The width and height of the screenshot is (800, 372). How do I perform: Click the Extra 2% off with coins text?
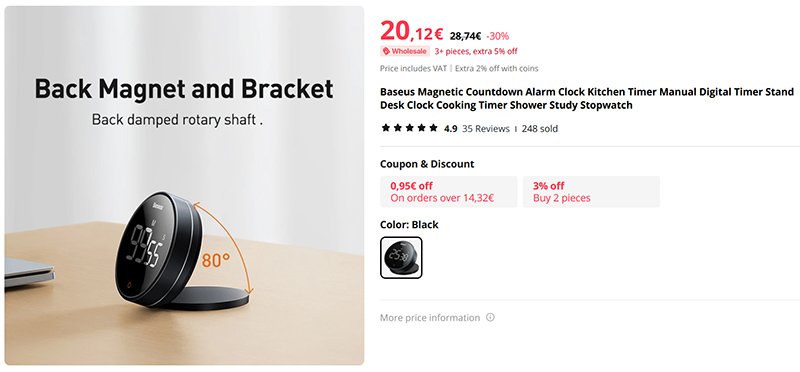click(496, 68)
